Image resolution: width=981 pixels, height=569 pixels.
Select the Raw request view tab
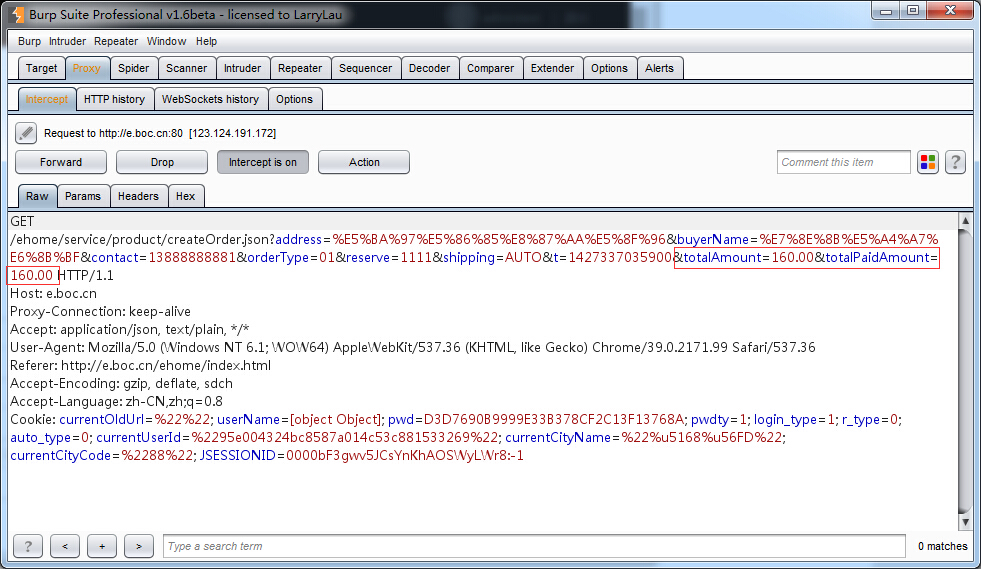[38, 196]
